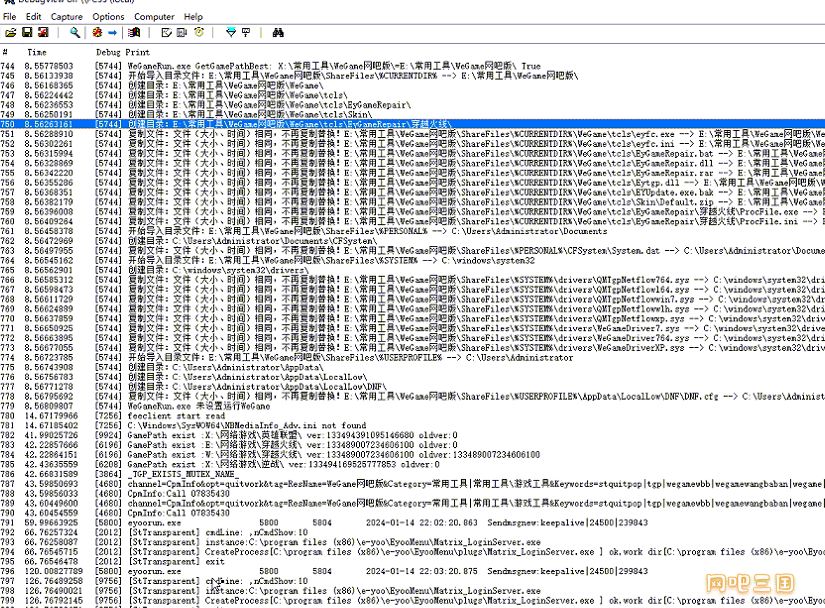Click the 'Time' column header
This screenshot has height=608, width=825.
pos(37,52)
